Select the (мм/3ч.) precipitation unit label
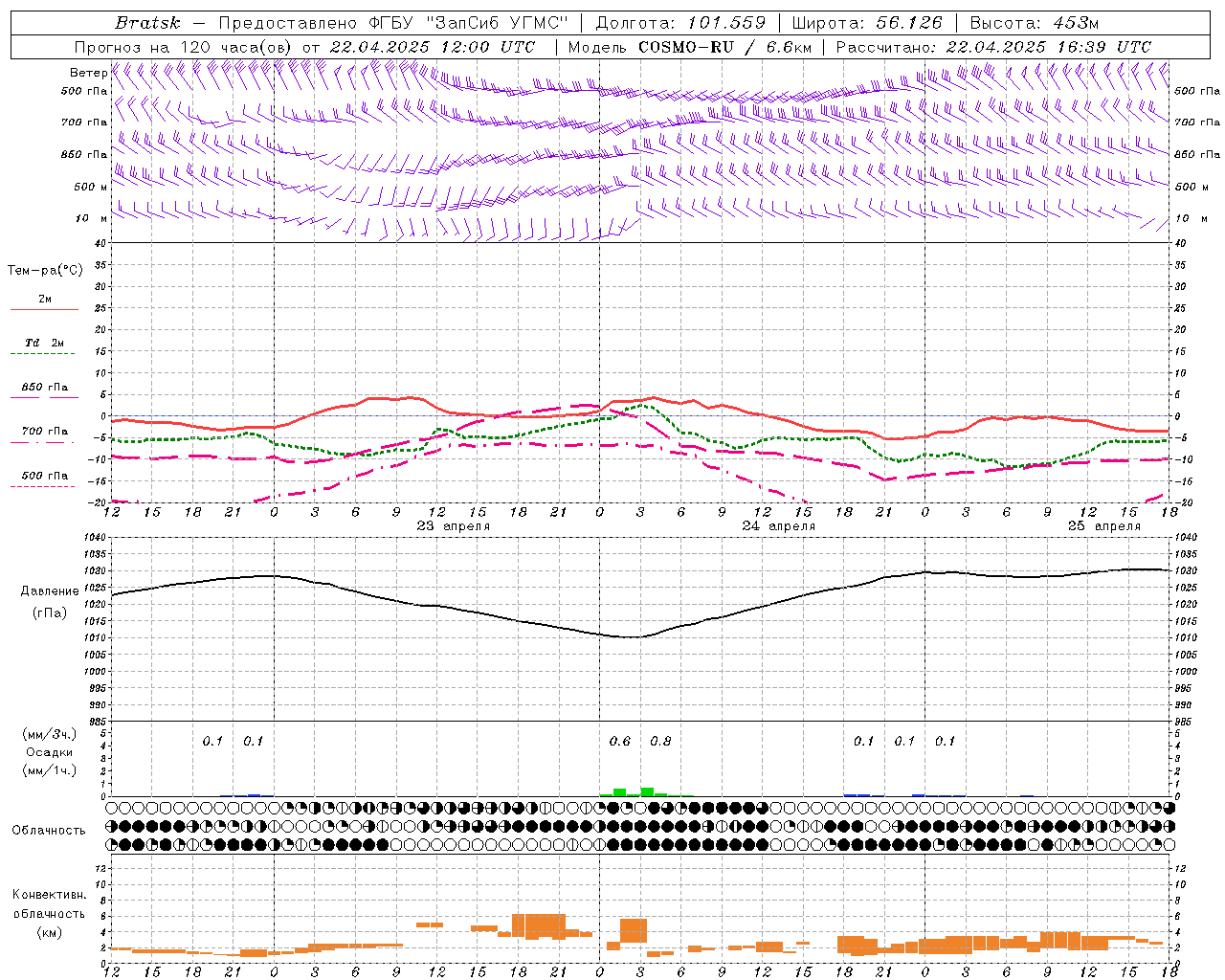This screenshot has width=1225, height=980. click(x=49, y=734)
